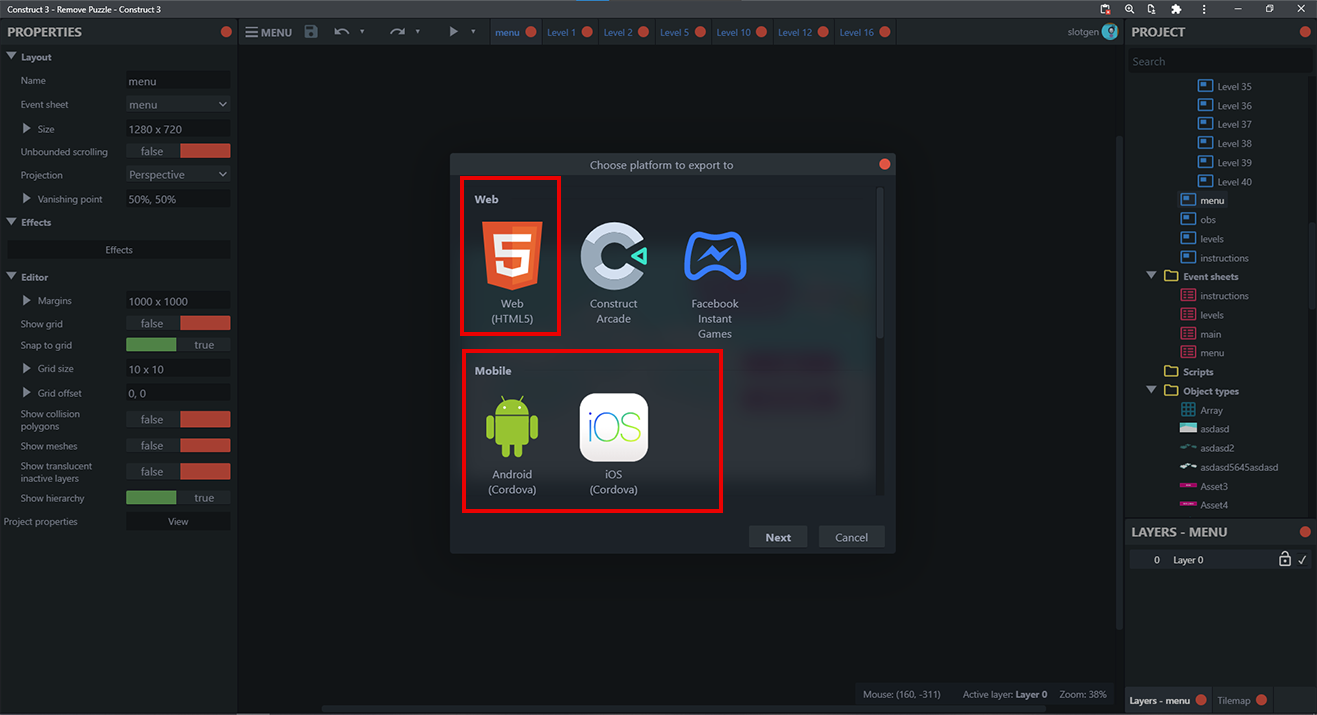Expand the Vanishing point property
1317x715 pixels.
click(x=27, y=199)
